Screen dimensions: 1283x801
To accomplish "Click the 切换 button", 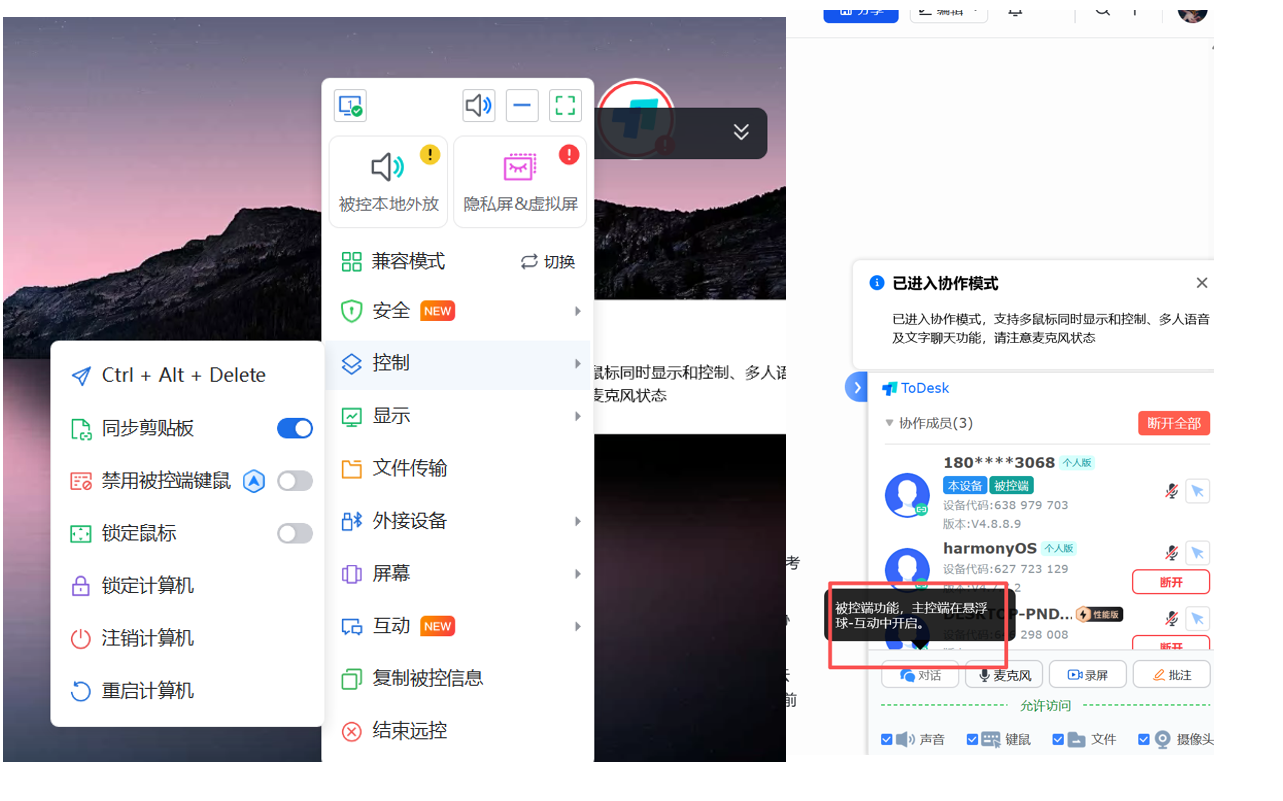I will pyautogui.click(x=548, y=262).
